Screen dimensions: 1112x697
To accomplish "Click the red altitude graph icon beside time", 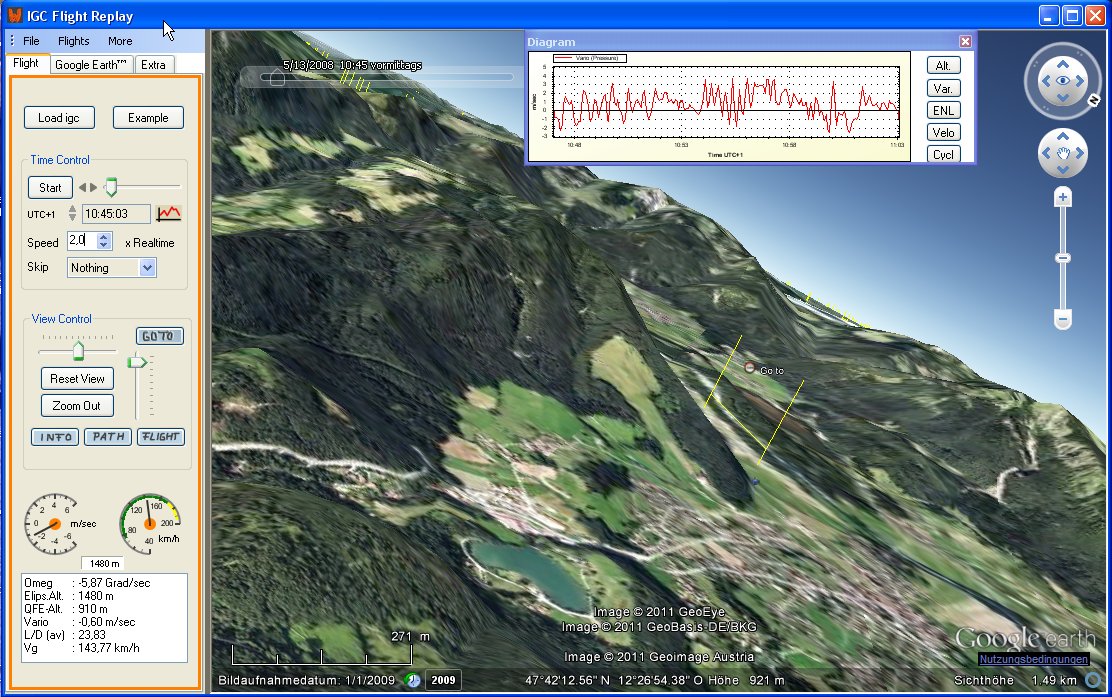I will point(167,212).
